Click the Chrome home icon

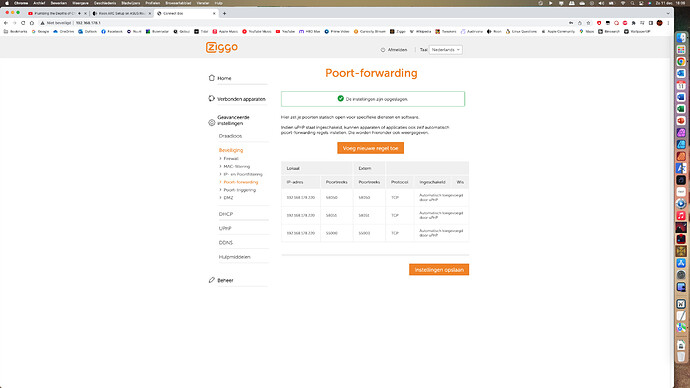tap(32, 23)
